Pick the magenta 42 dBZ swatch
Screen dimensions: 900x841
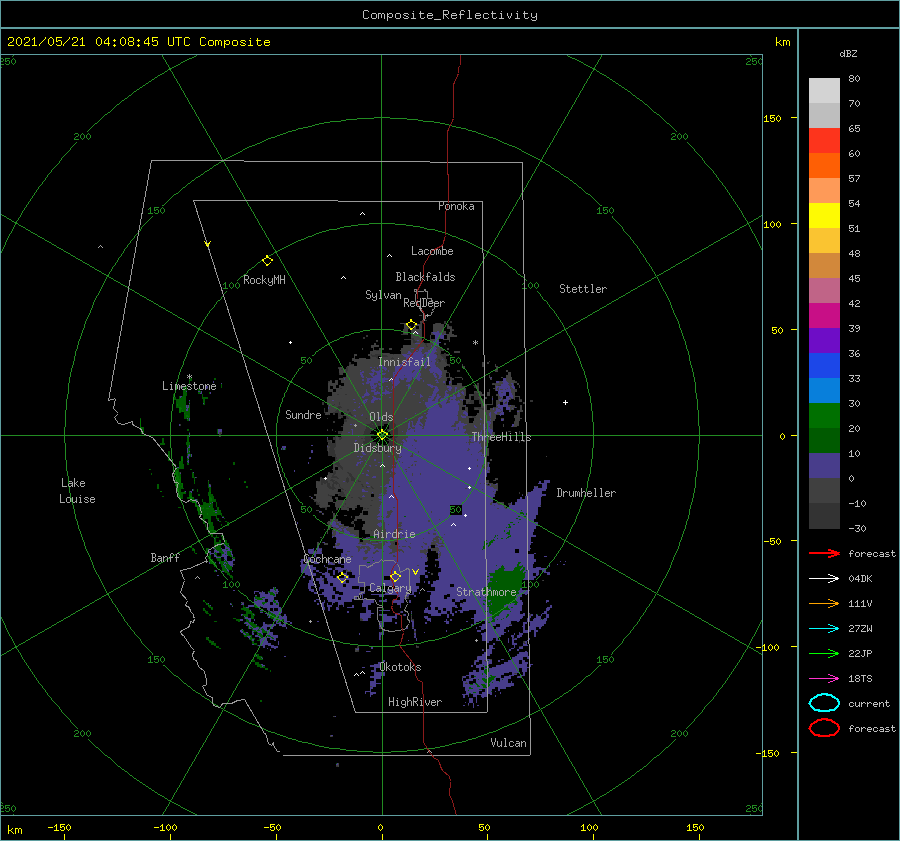click(x=824, y=315)
